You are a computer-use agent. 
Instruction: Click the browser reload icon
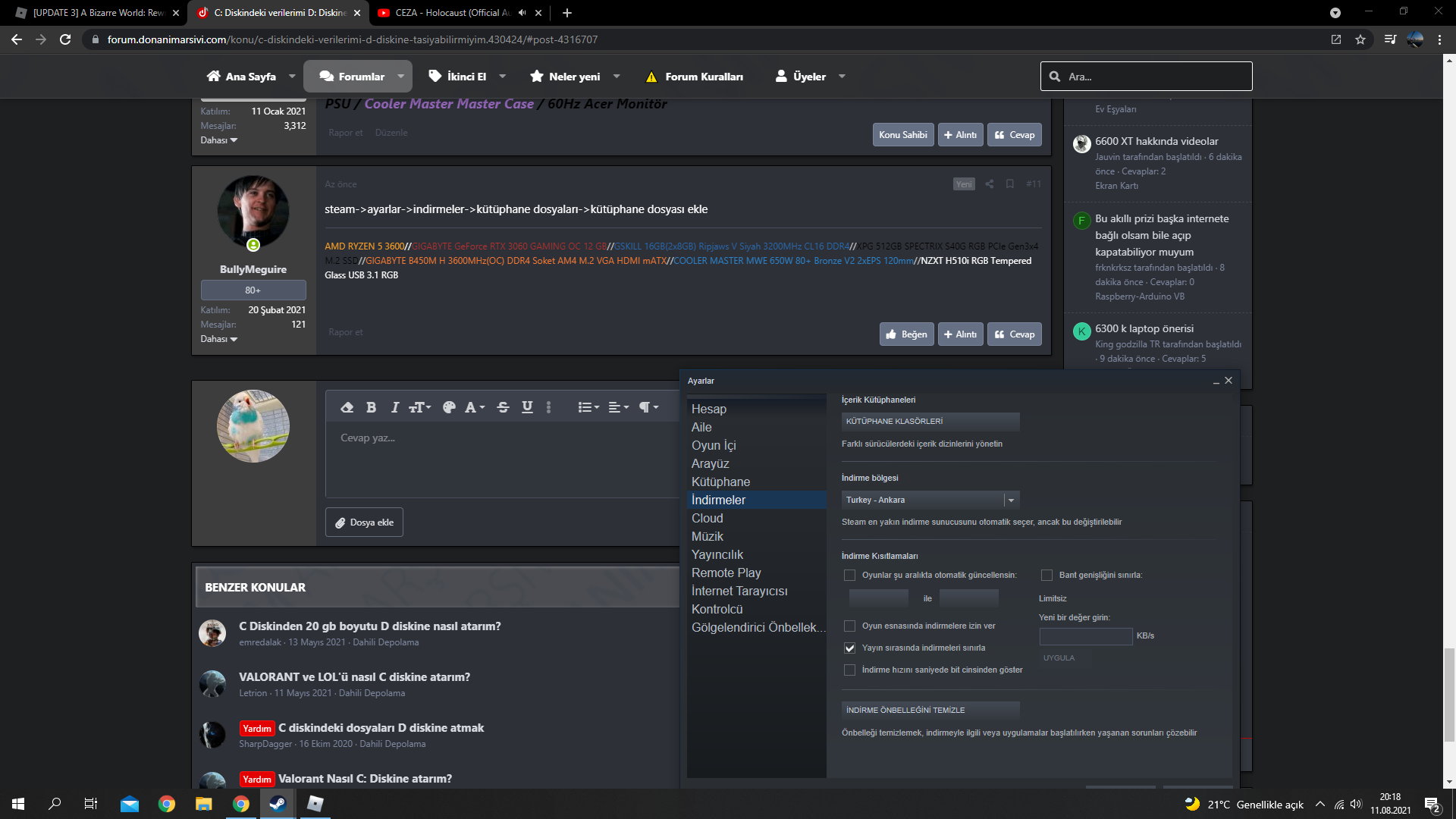click(x=65, y=39)
